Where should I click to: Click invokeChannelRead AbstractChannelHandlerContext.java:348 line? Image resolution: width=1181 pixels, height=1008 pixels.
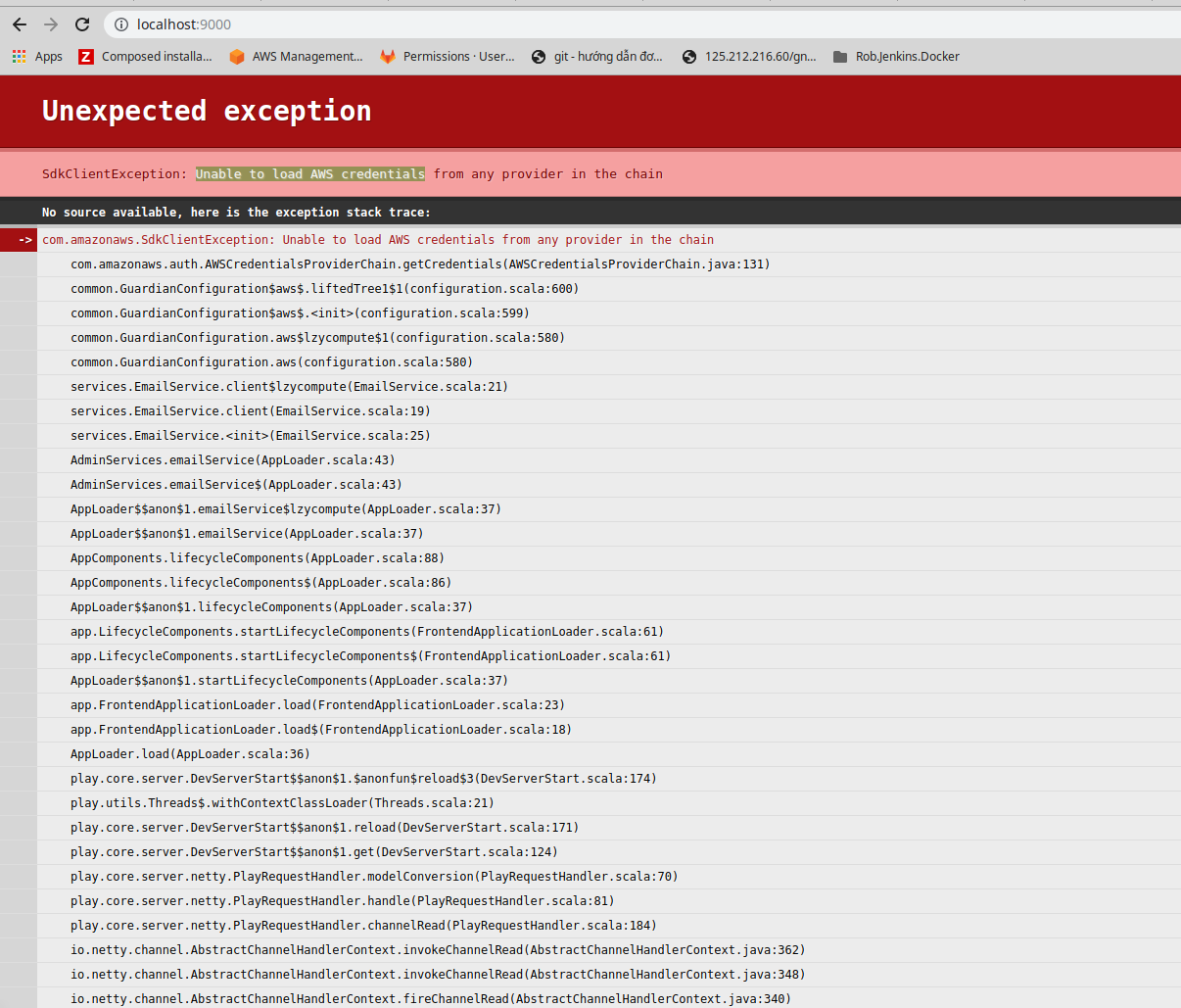(438, 975)
